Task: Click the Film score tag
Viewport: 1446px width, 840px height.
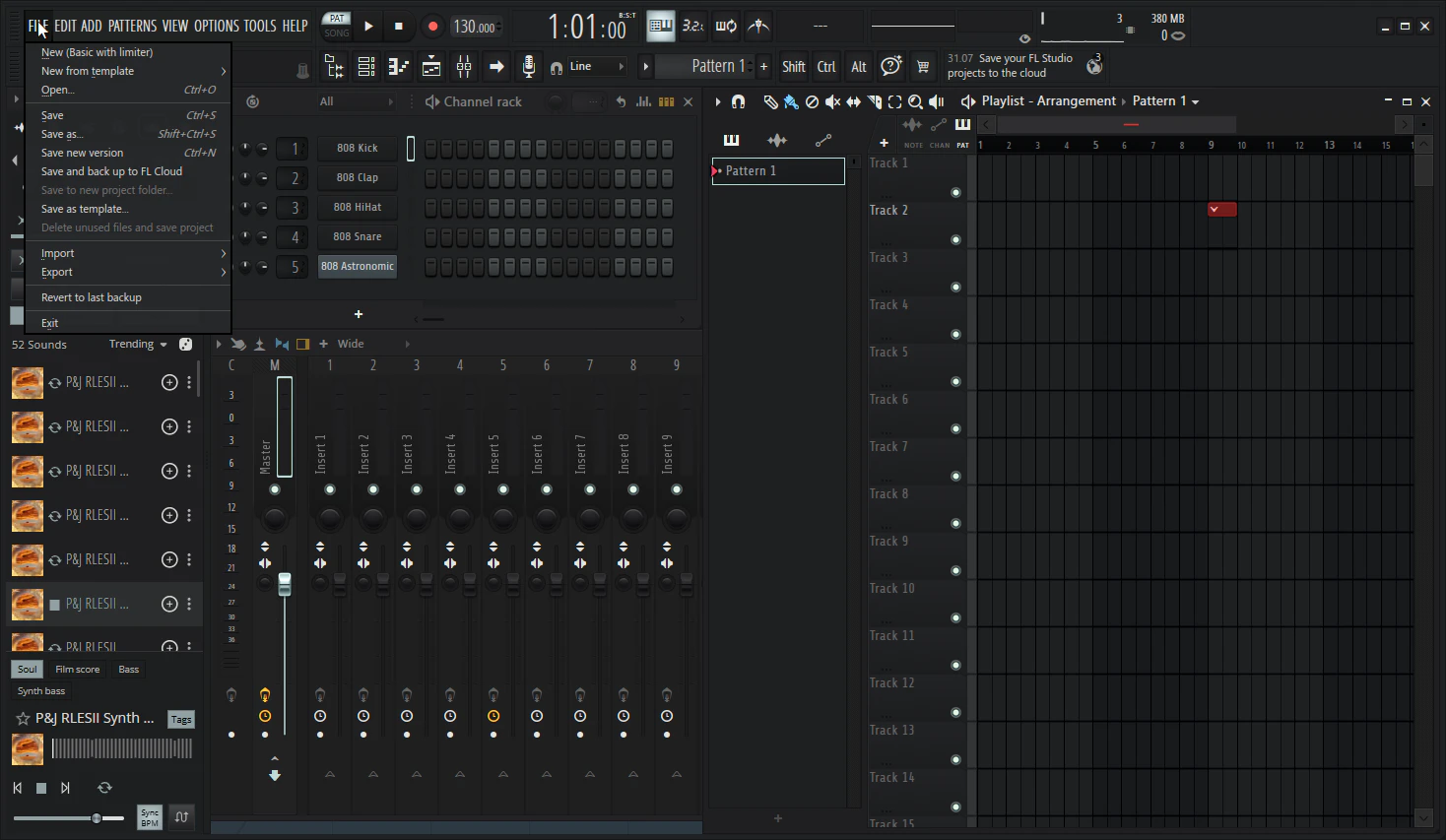Action: coord(78,670)
